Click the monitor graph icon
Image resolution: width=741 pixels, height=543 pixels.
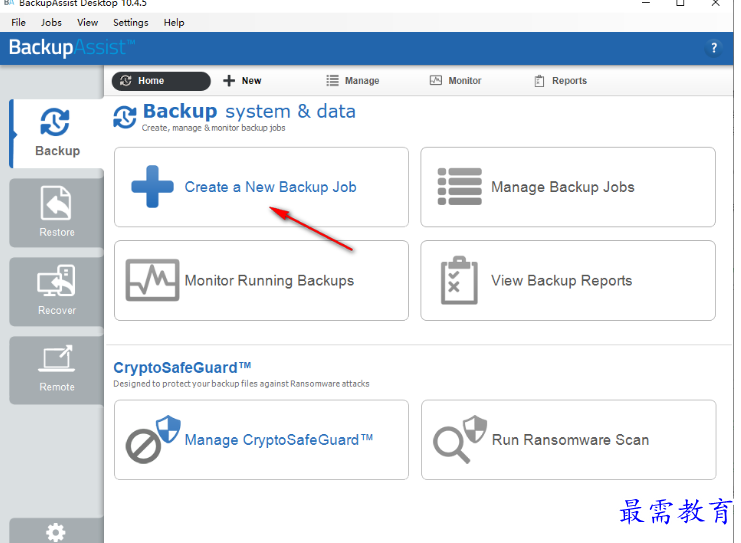point(152,280)
